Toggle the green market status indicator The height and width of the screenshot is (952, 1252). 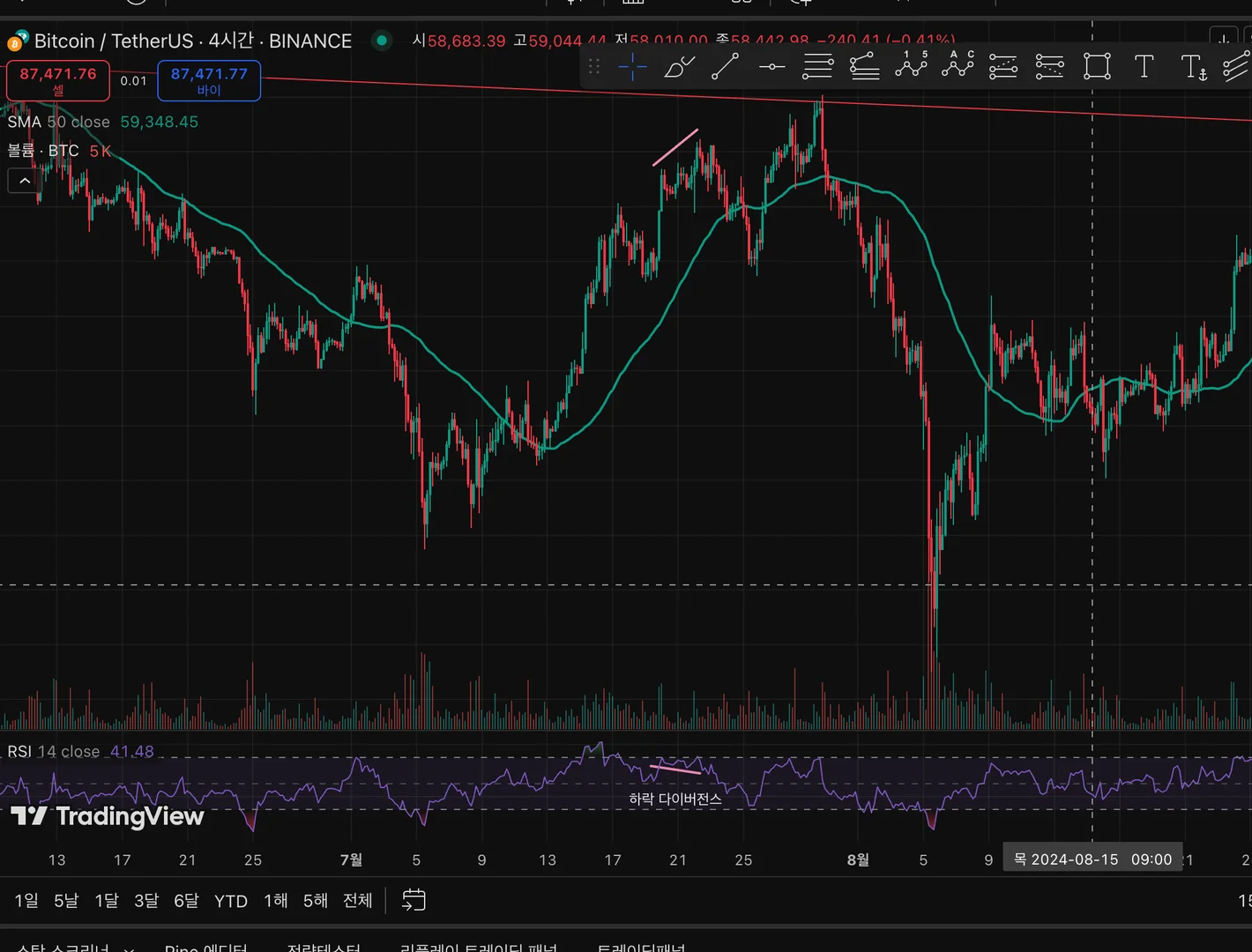click(382, 40)
